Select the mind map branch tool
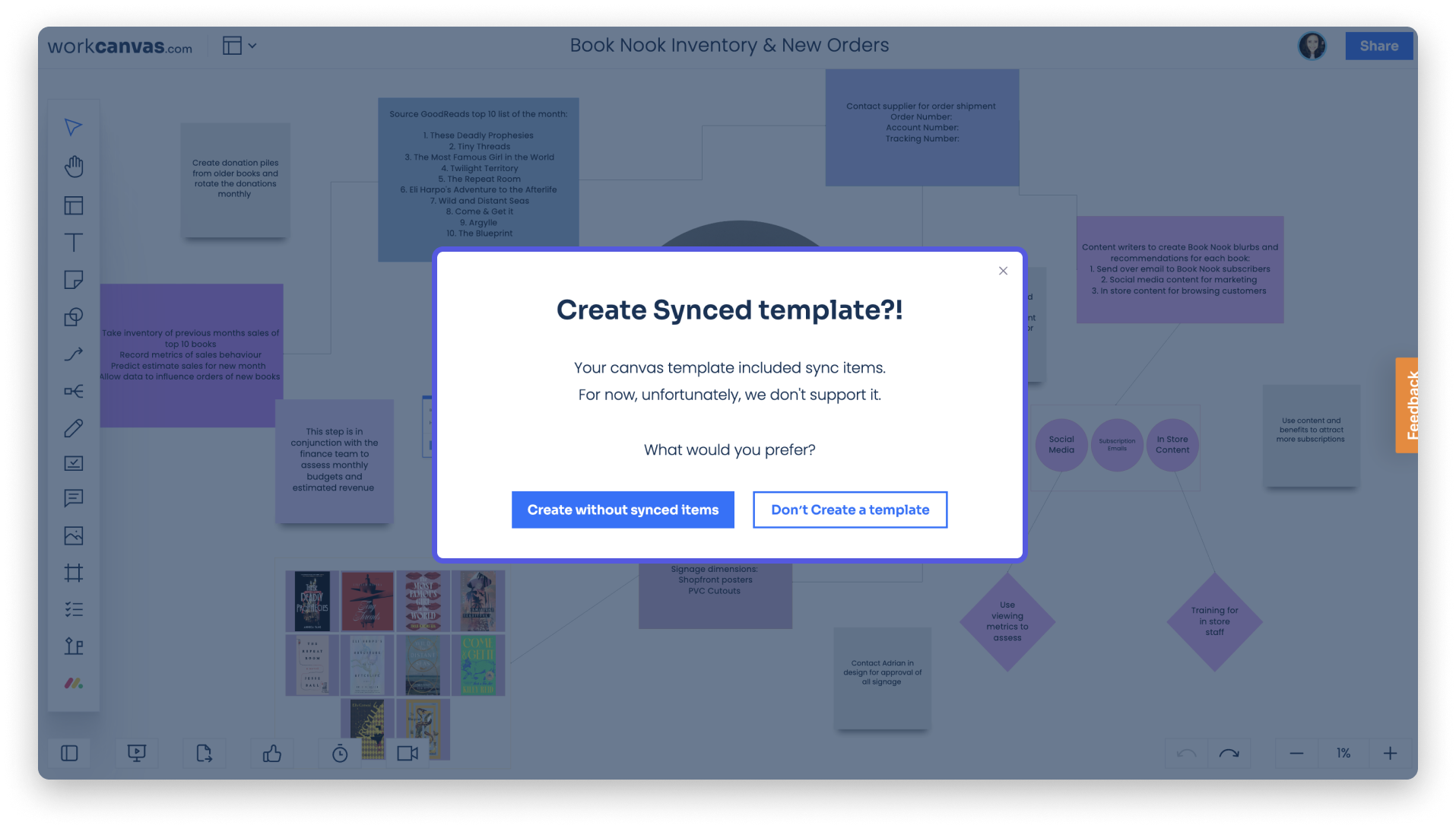This screenshot has height=829, width=1456. point(73,391)
